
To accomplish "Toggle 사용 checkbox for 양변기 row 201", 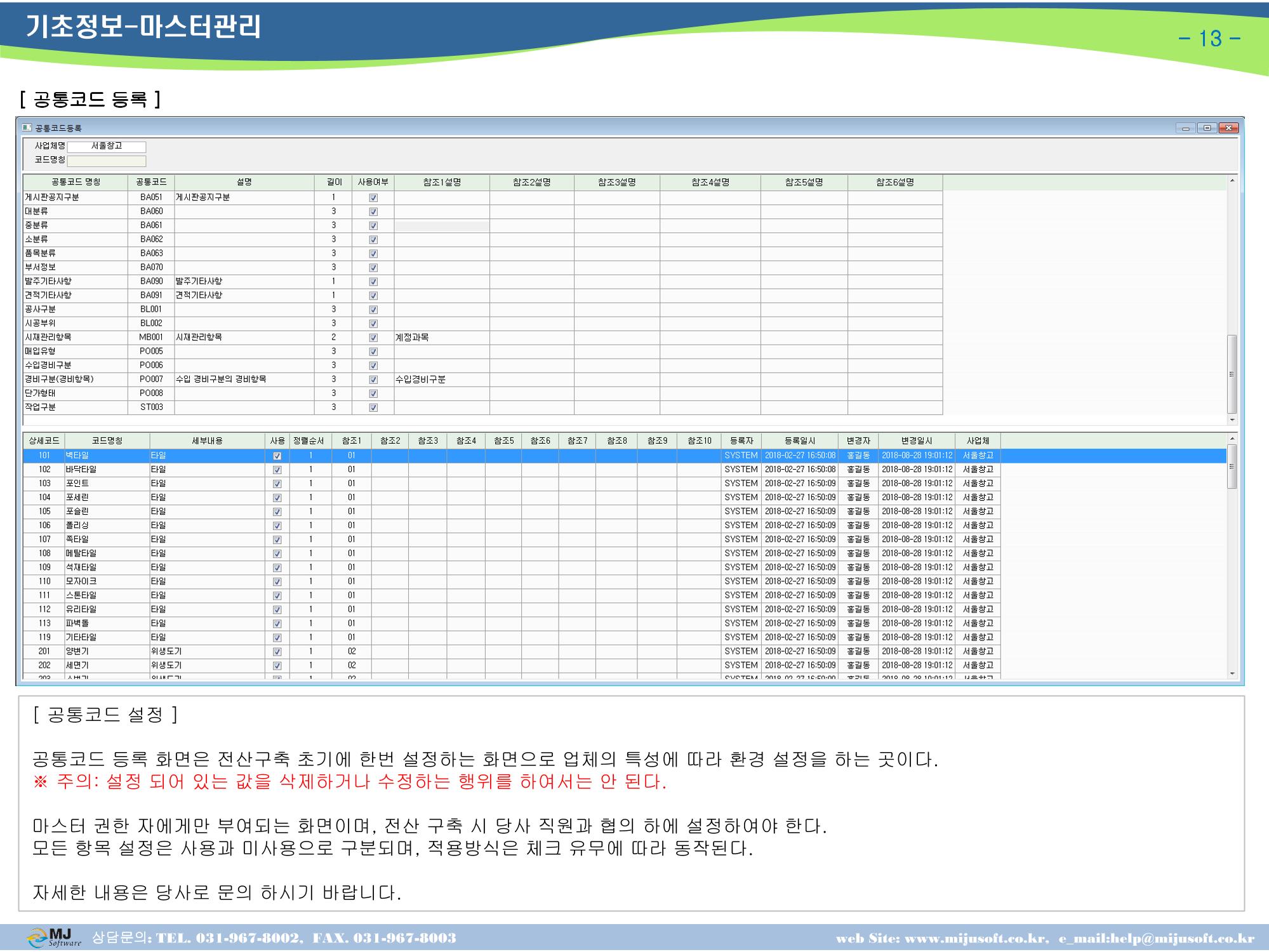I will (277, 652).
